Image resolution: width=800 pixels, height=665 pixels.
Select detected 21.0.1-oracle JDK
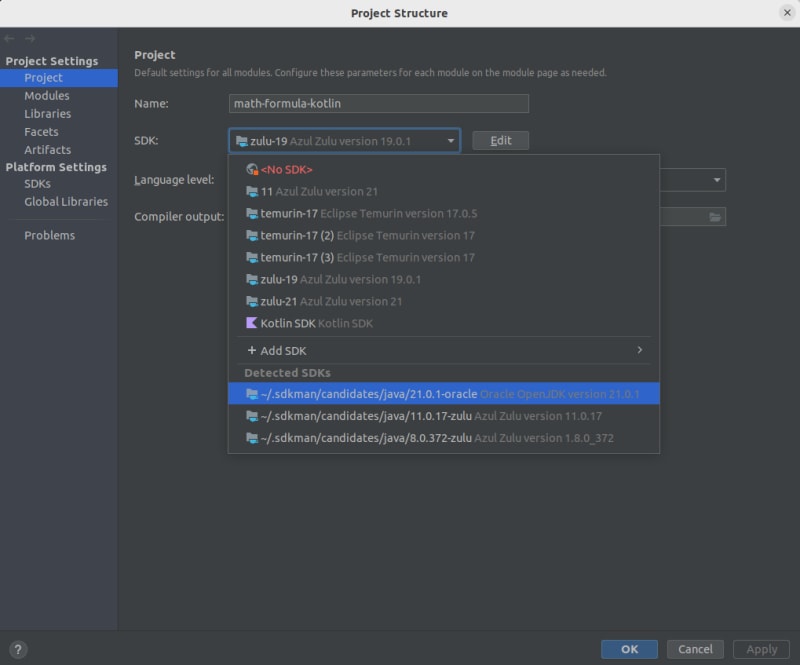[x=444, y=393]
